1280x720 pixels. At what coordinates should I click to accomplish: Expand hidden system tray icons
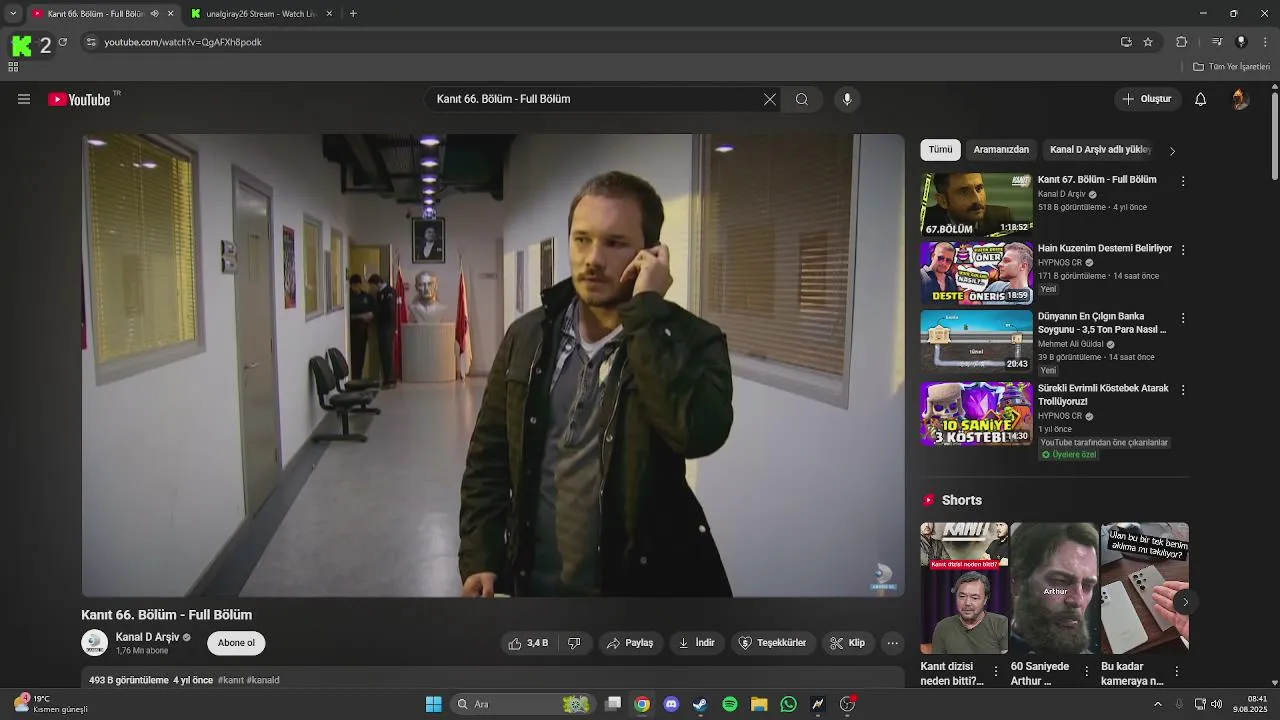pyautogui.click(x=1158, y=704)
